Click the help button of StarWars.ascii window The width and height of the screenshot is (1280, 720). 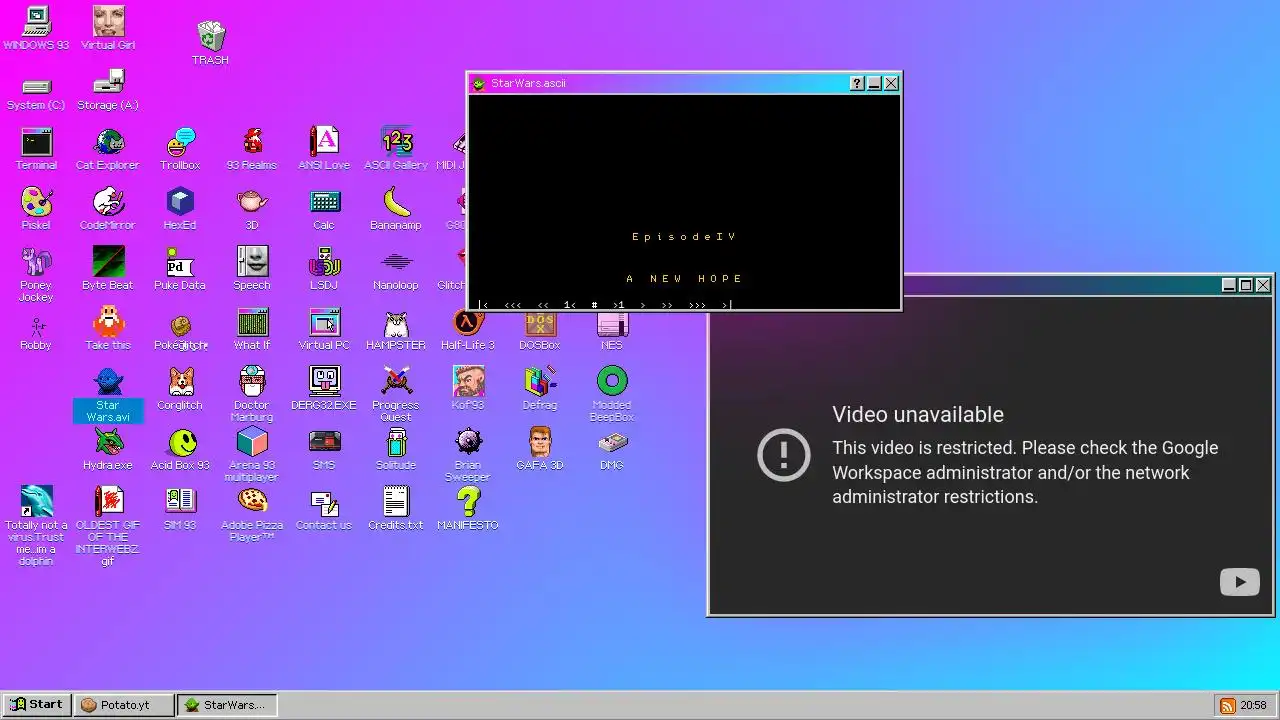pyautogui.click(x=857, y=83)
